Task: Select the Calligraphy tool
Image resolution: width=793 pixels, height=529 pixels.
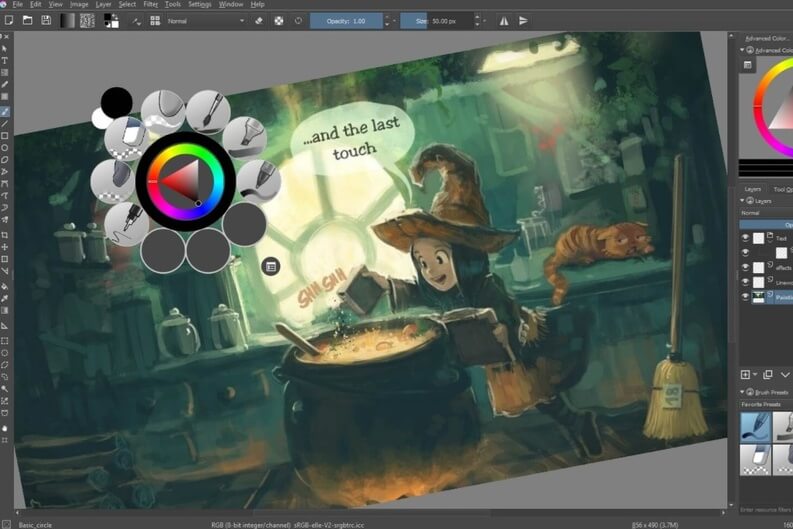Action: (x=5, y=84)
